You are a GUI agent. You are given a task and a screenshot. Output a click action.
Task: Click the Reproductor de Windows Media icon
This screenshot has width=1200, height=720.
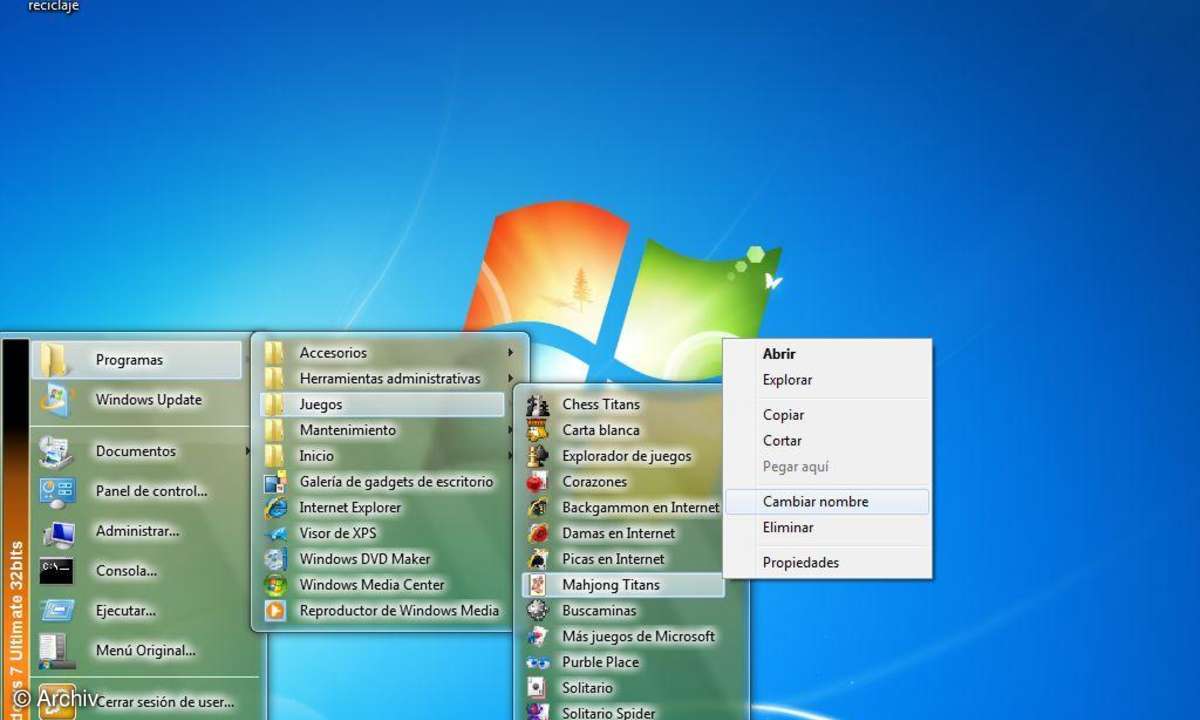coord(275,611)
